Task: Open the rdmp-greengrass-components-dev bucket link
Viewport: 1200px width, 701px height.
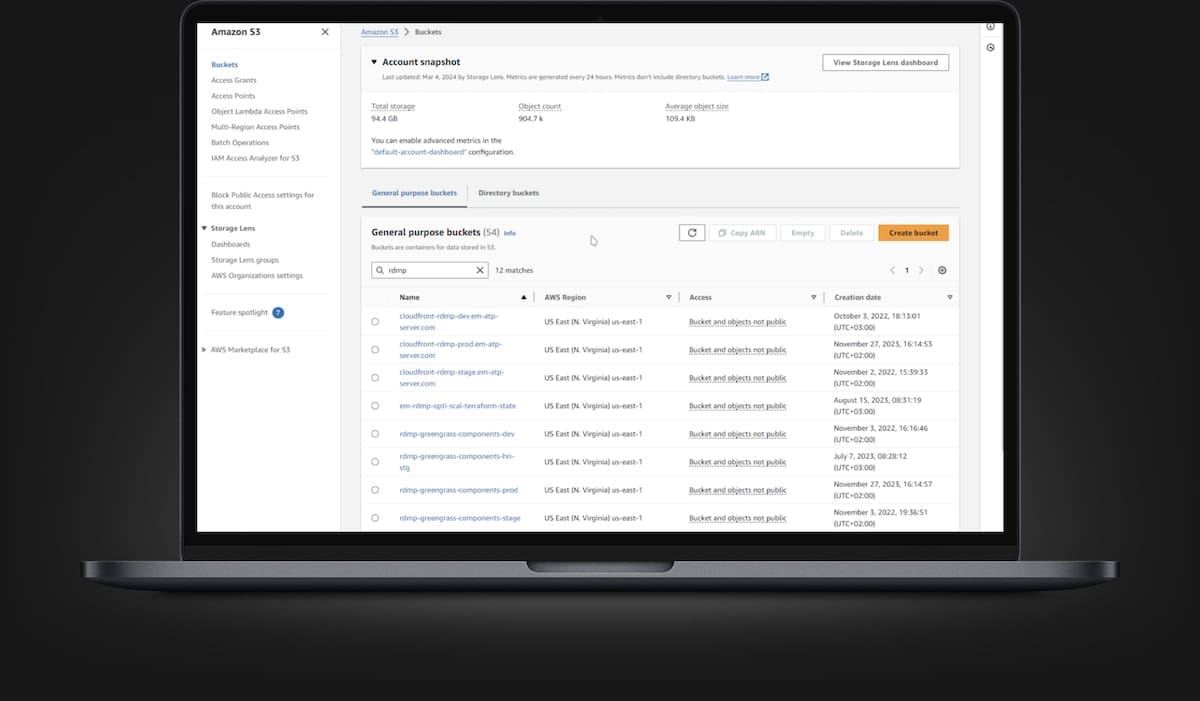Action: pos(456,434)
